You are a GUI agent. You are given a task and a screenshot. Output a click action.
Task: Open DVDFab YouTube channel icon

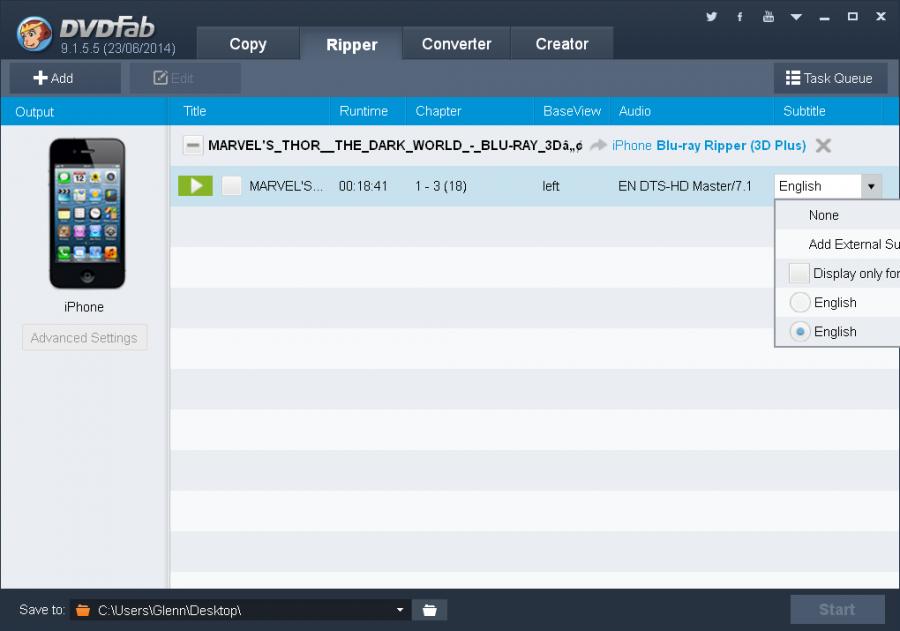768,17
